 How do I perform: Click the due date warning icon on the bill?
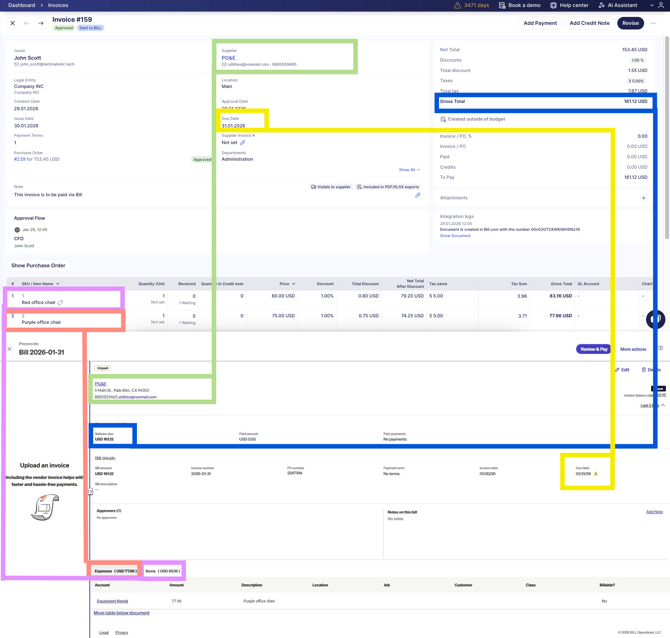pyautogui.click(x=596, y=473)
